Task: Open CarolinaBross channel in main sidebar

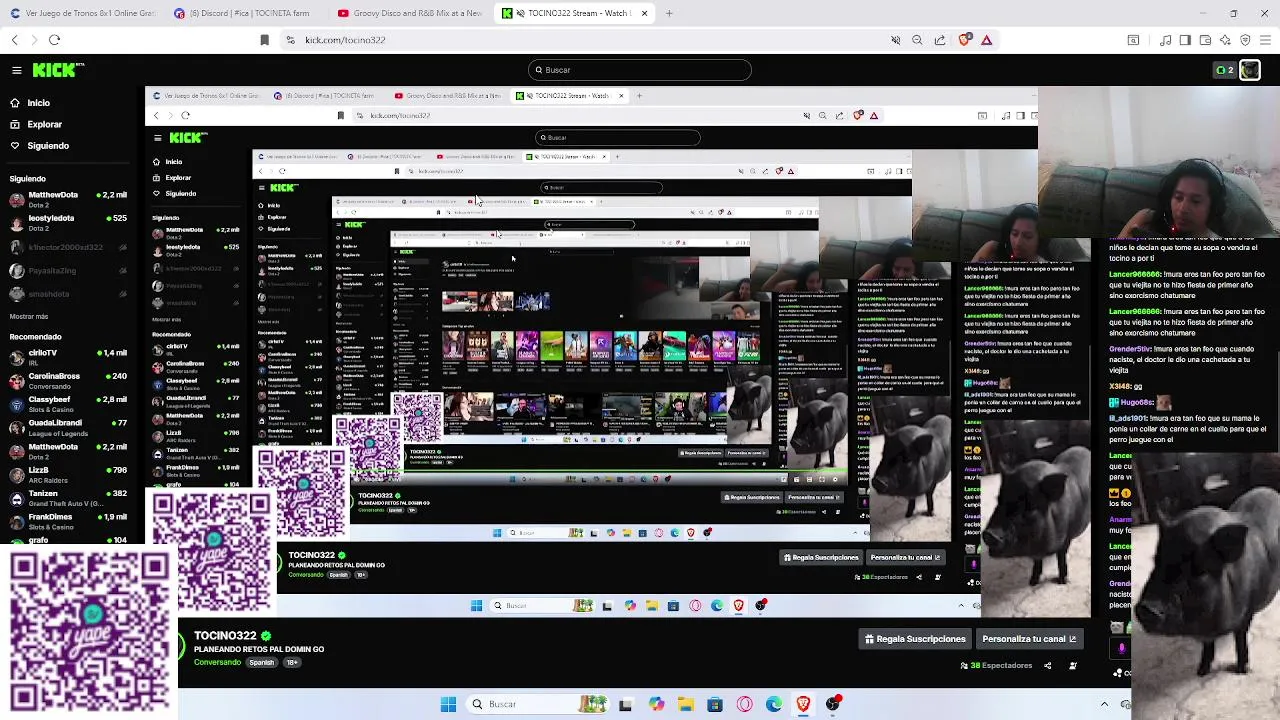Action: pyautogui.click(x=68, y=381)
